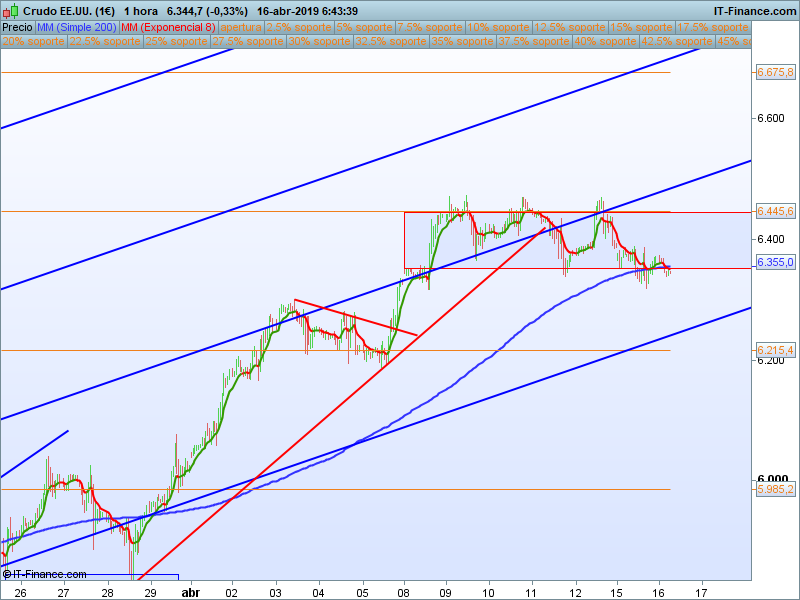Select the MM (Exponencial 8) indicator label
The height and width of the screenshot is (600, 800).
point(168,28)
